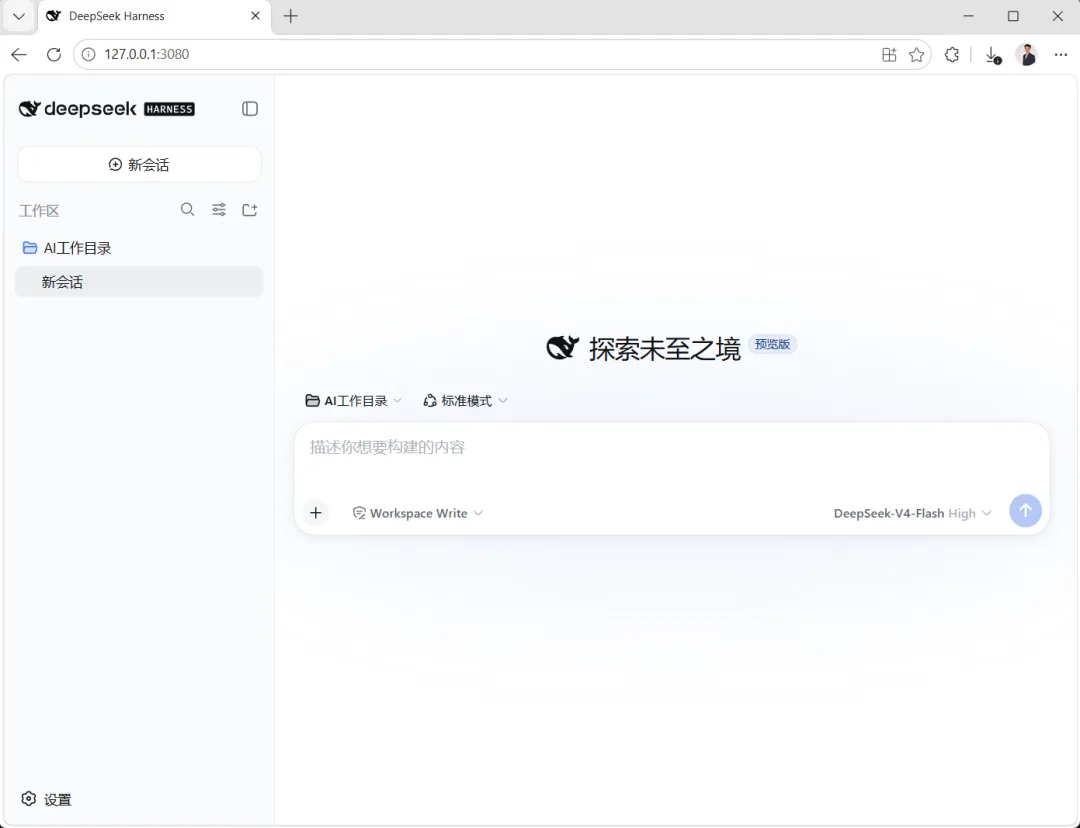Add a new workspace folder icon

[249, 209]
